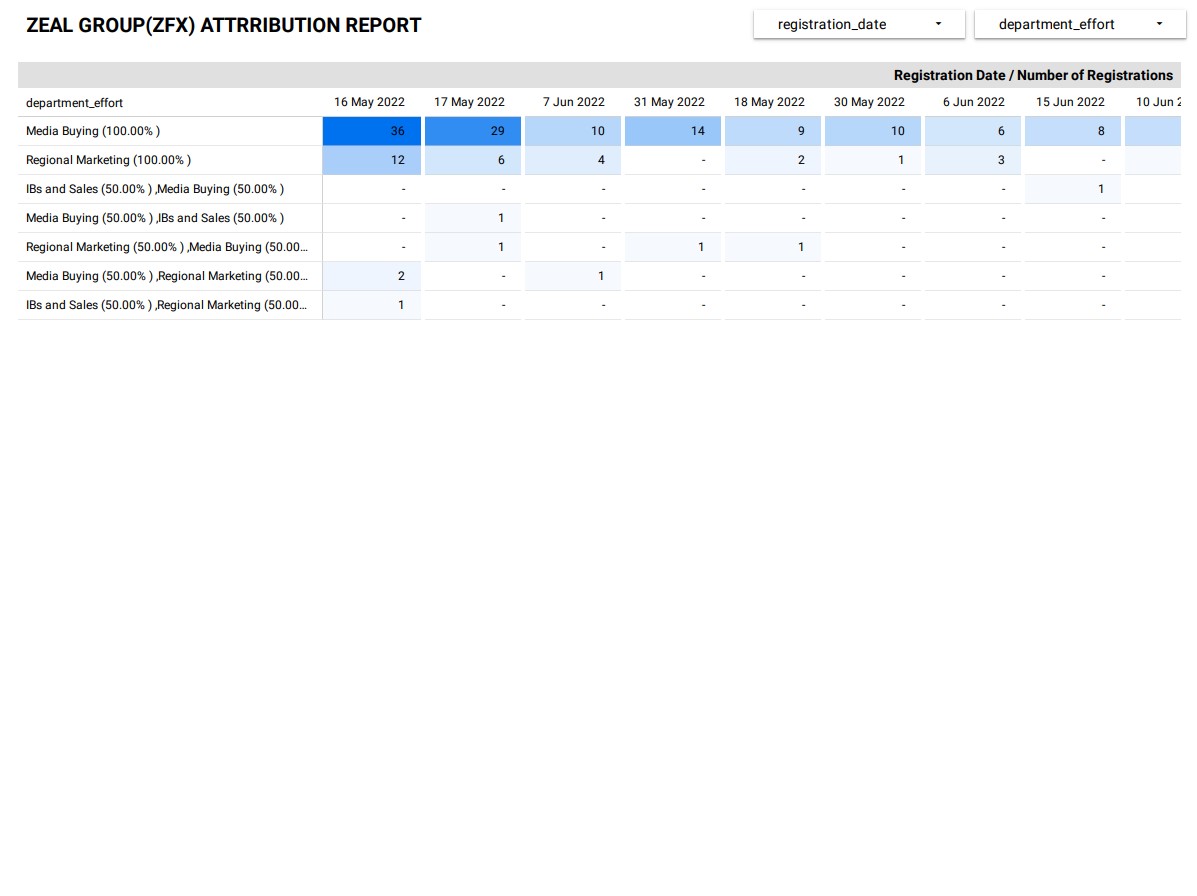Click Regional Marketing 100% value for 17 May 2022
This screenshot has height=896, width=1197.
tap(473, 160)
